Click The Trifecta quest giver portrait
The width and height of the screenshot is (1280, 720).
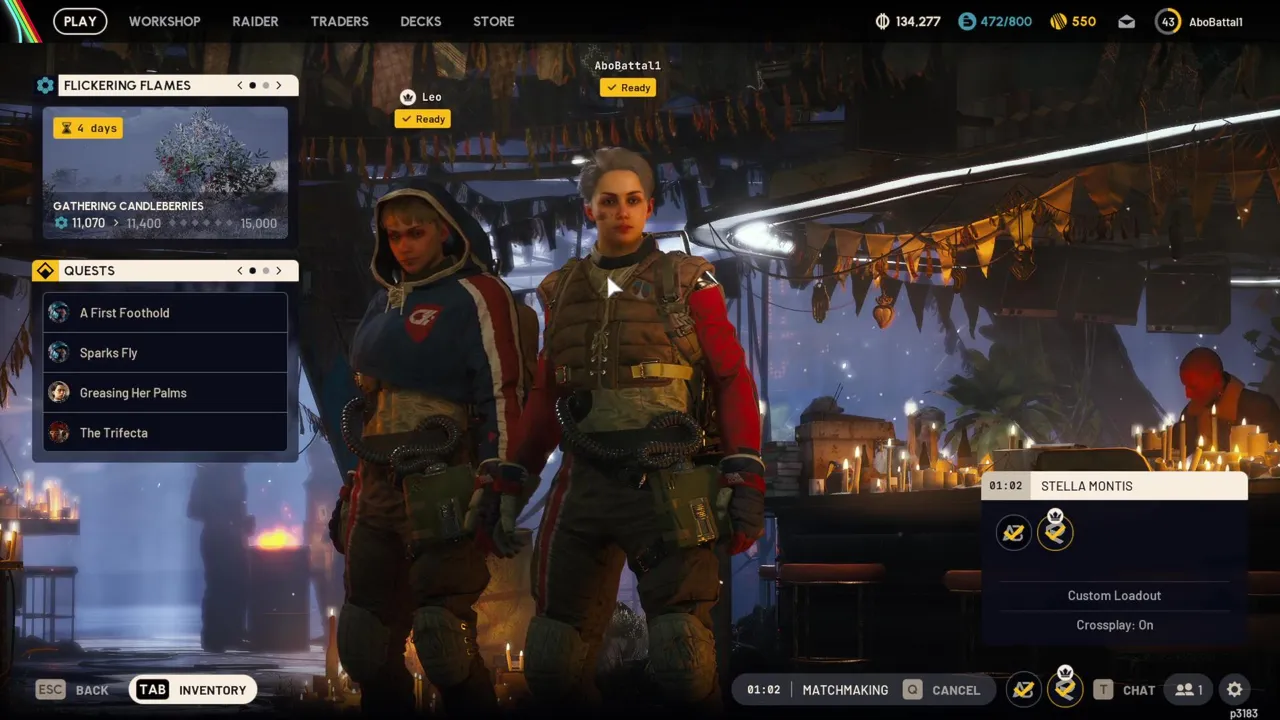[59, 433]
